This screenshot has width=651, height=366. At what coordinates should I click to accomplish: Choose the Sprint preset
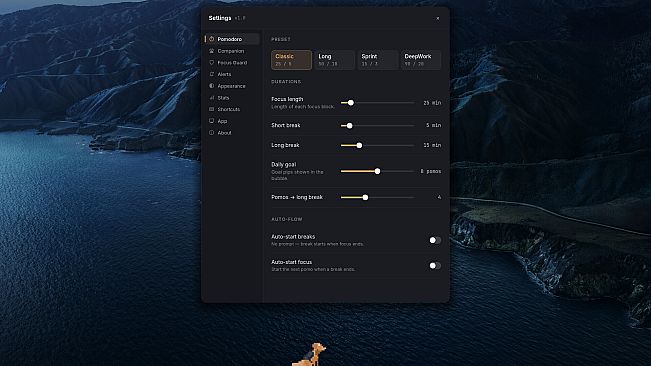(x=377, y=60)
